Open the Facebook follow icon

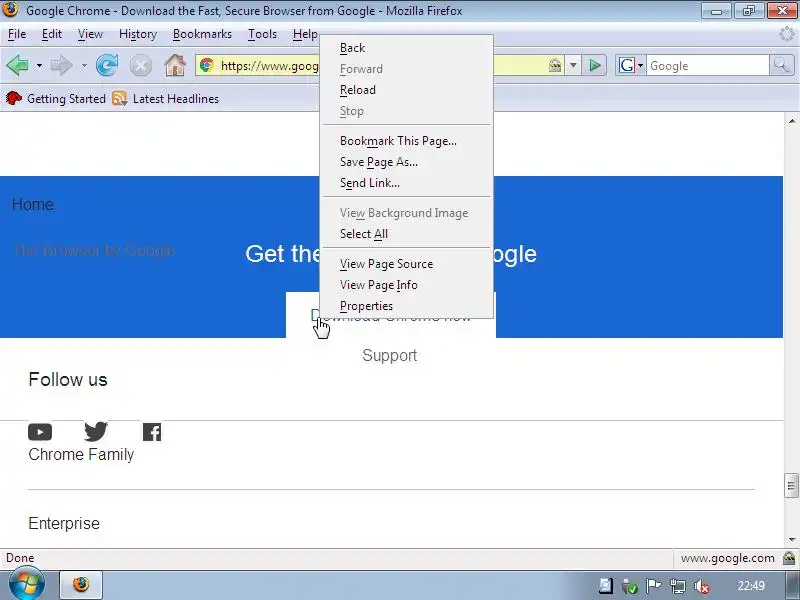(152, 432)
